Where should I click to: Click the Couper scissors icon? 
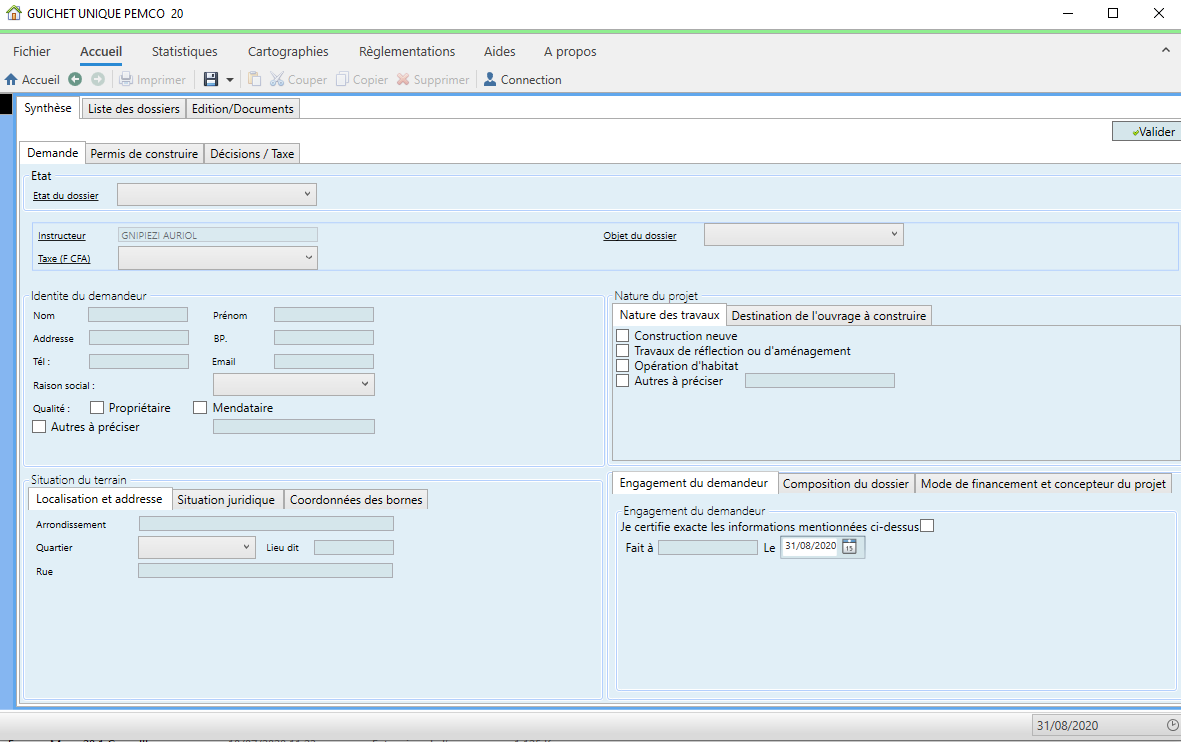coord(277,79)
